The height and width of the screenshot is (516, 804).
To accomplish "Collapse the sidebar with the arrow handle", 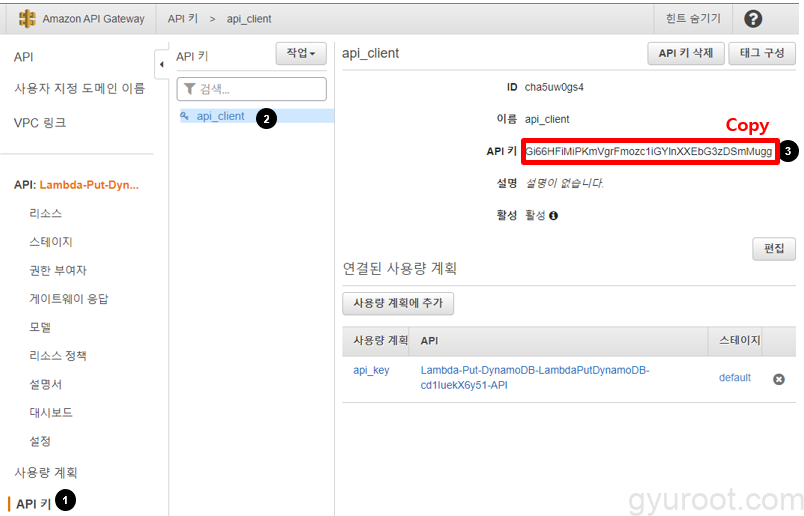I will [x=161, y=63].
